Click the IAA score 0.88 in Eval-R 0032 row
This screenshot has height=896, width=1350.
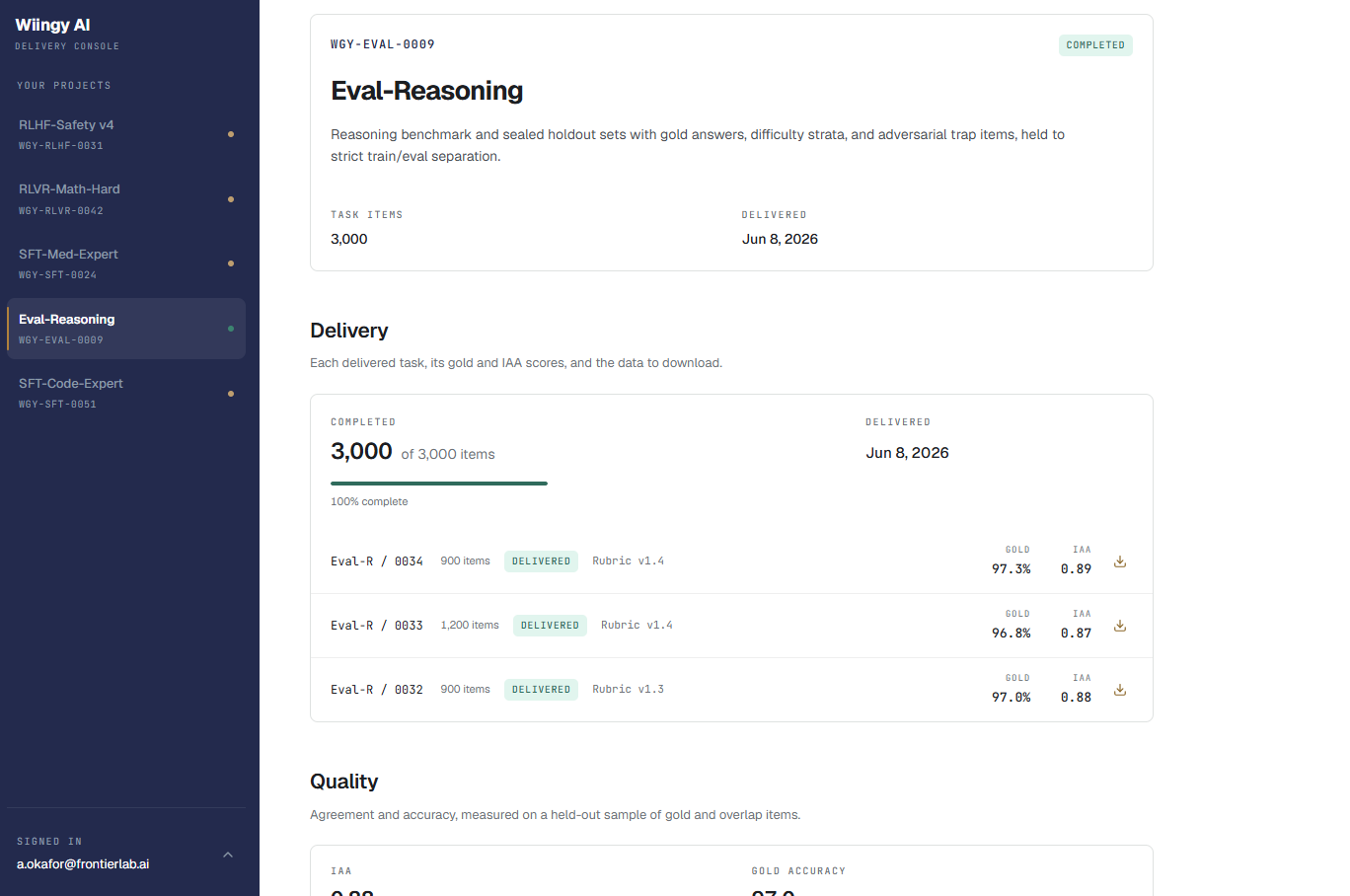click(x=1076, y=698)
